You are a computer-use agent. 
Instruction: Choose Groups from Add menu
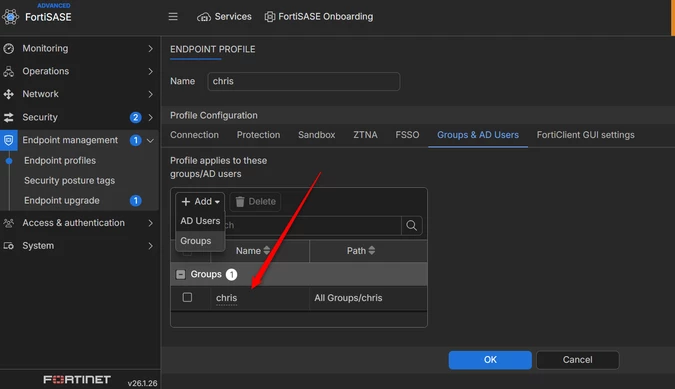pyautogui.click(x=200, y=241)
